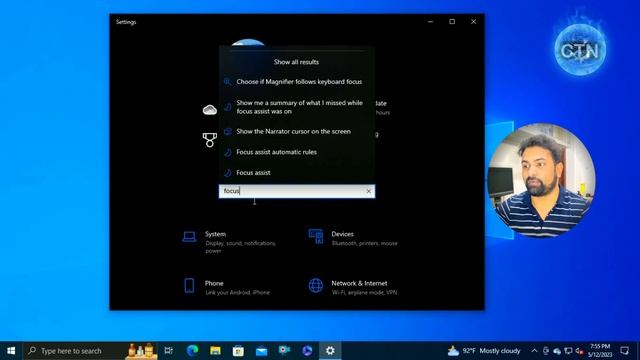This screenshot has width=640, height=360.
Task: Clear the settings search box
Action: coord(368,191)
